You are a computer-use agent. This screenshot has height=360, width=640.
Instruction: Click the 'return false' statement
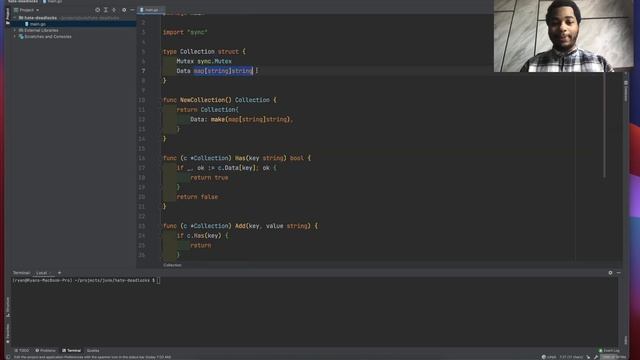tap(197, 197)
